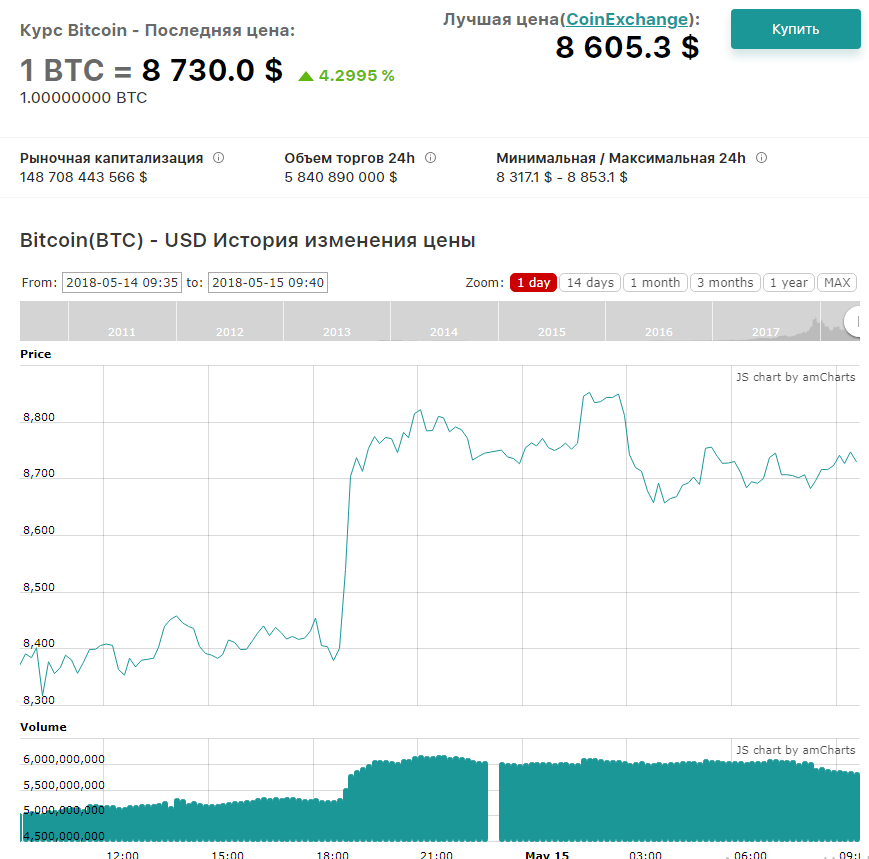Click the 6,000,000,000 volume axis label
The image size is (869, 859).
click(x=64, y=759)
